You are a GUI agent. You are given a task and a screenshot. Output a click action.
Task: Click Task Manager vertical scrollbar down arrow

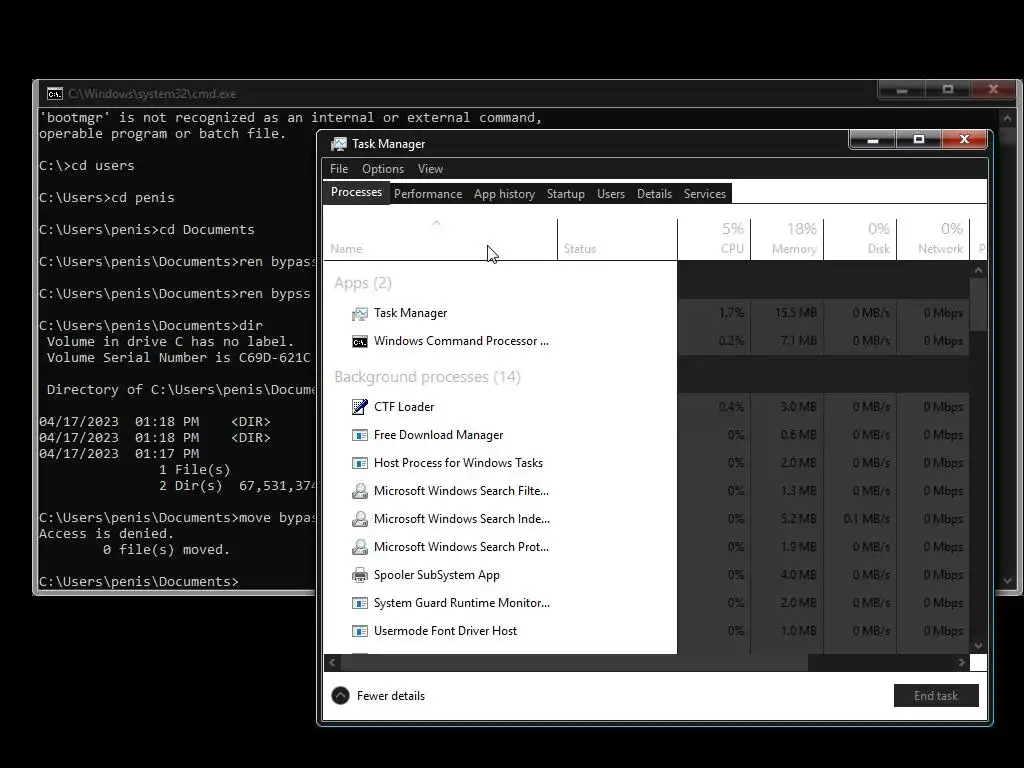978,645
